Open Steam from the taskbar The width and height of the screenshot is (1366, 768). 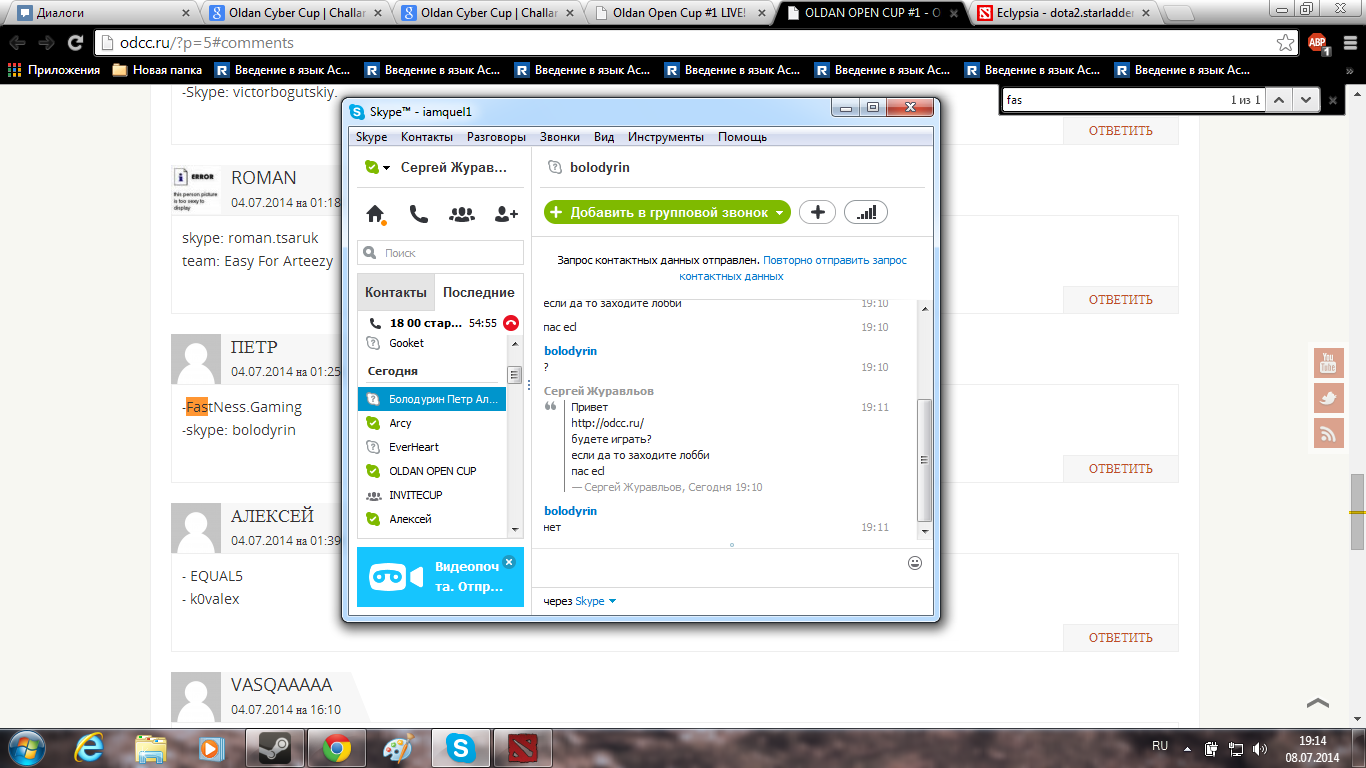point(275,748)
